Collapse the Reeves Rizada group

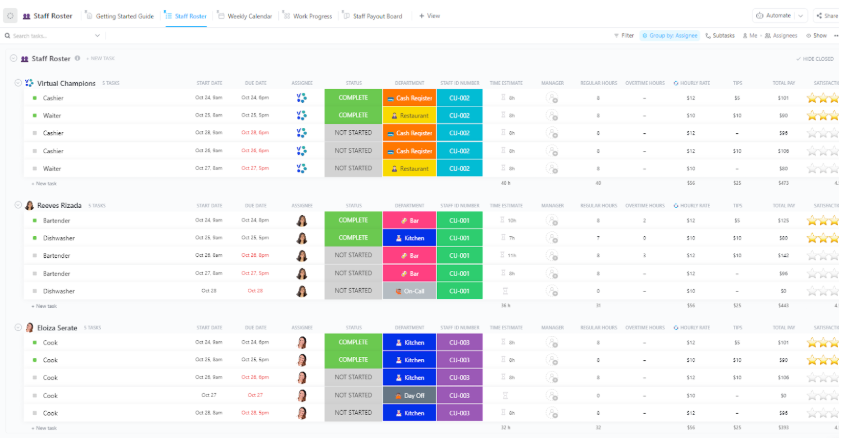pyautogui.click(x=18, y=205)
